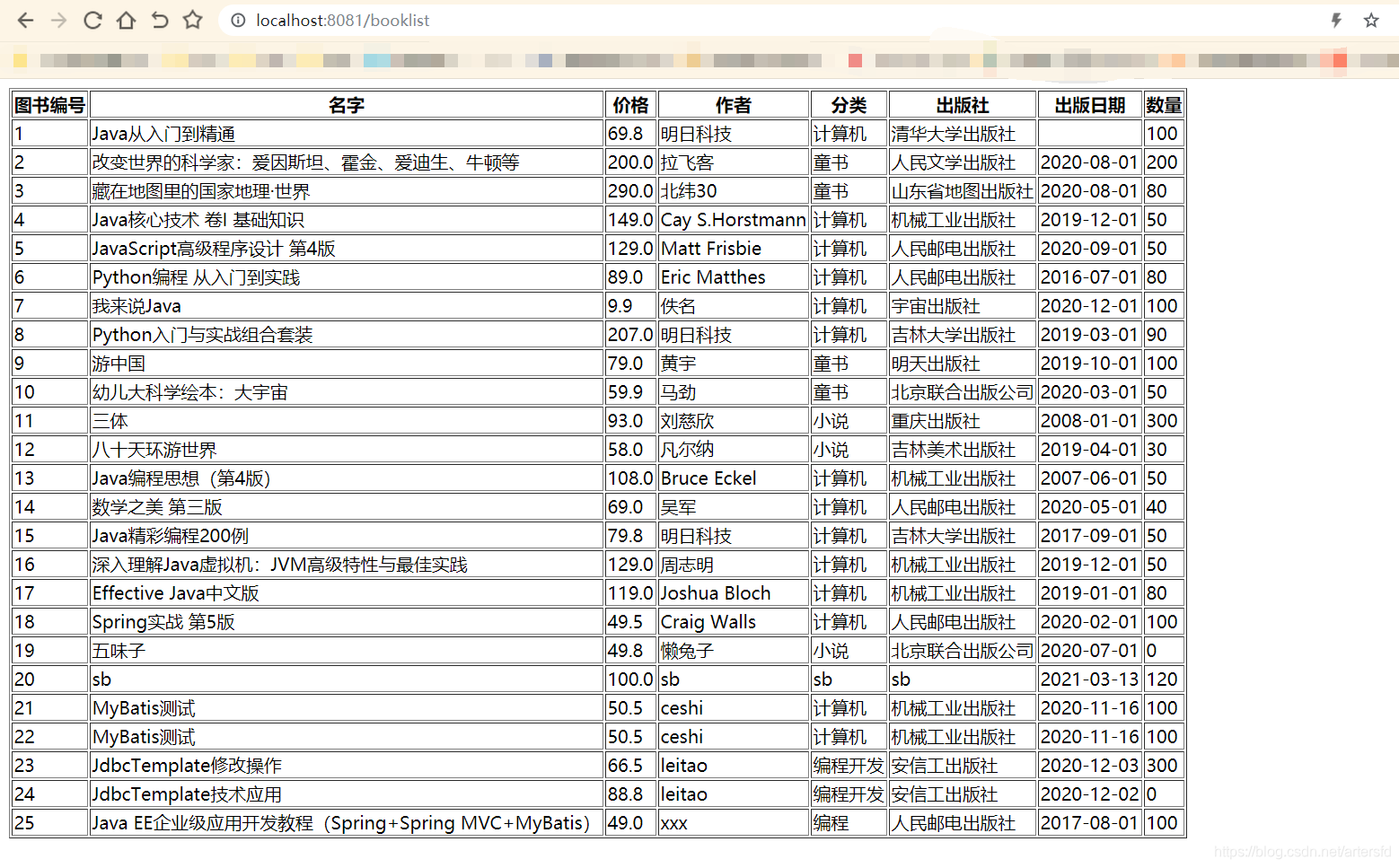
Task: Click title 幼儿大科学绘本：大宇宙
Action: [190, 392]
